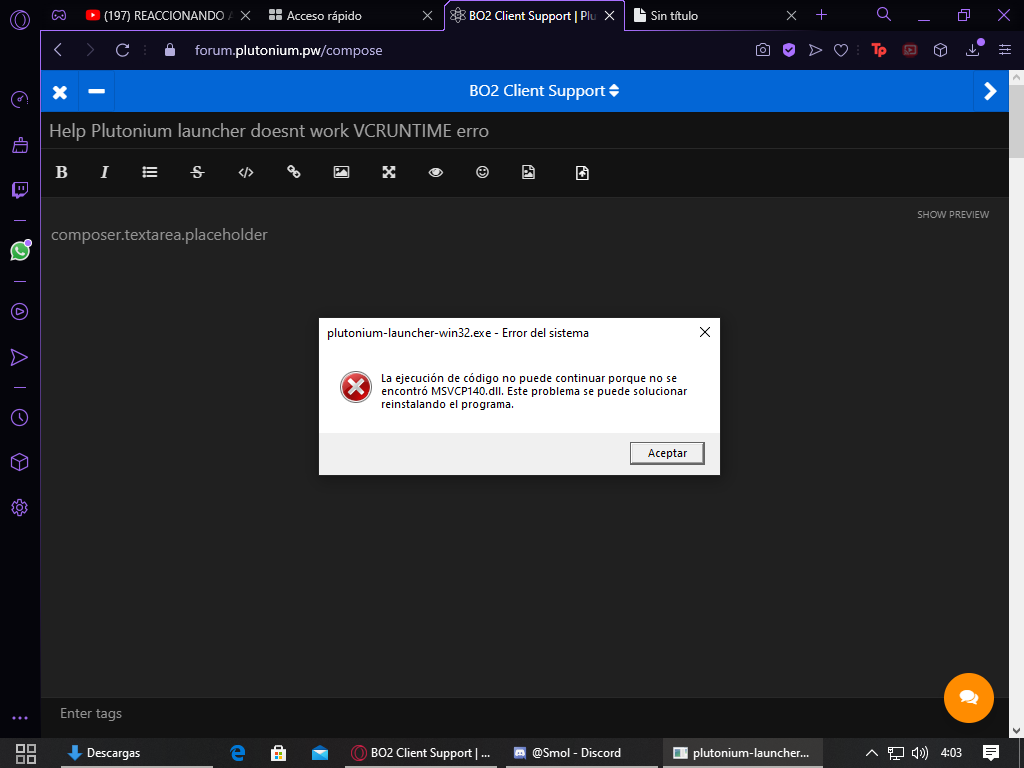Expand the BO2 Client Support category dropdown
This screenshot has width=1024, height=768.
point(543,91)
